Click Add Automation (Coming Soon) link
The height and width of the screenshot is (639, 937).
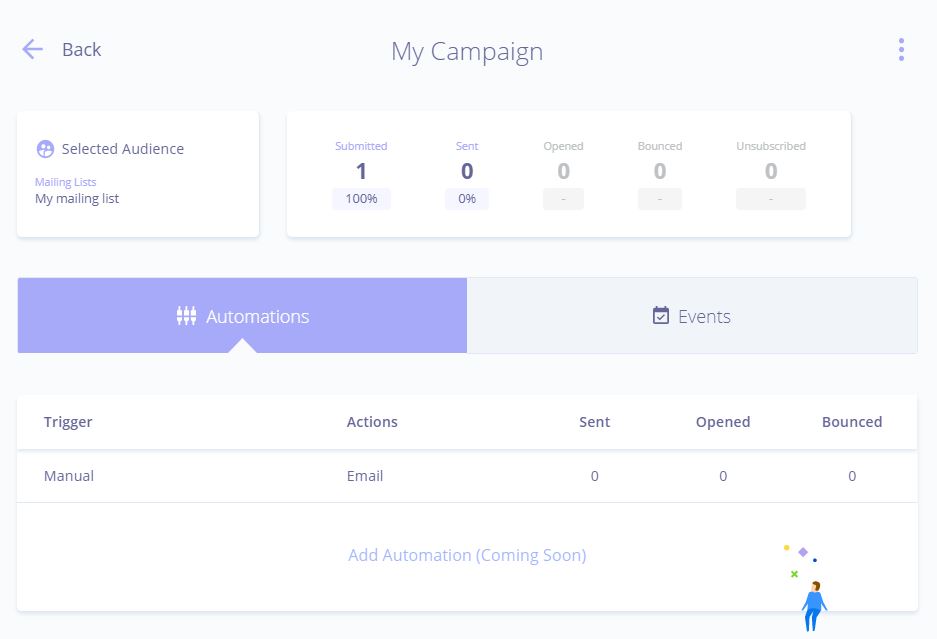click(x=467, y=555)
